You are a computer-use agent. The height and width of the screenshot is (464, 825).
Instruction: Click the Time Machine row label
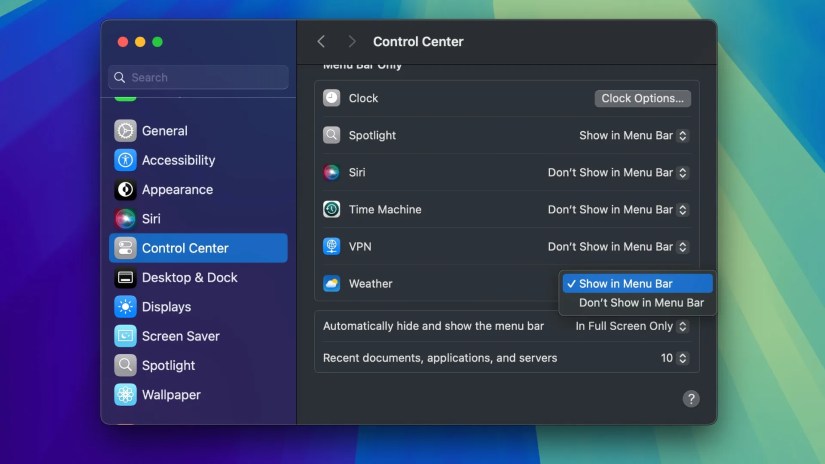(x=385, y=209)
